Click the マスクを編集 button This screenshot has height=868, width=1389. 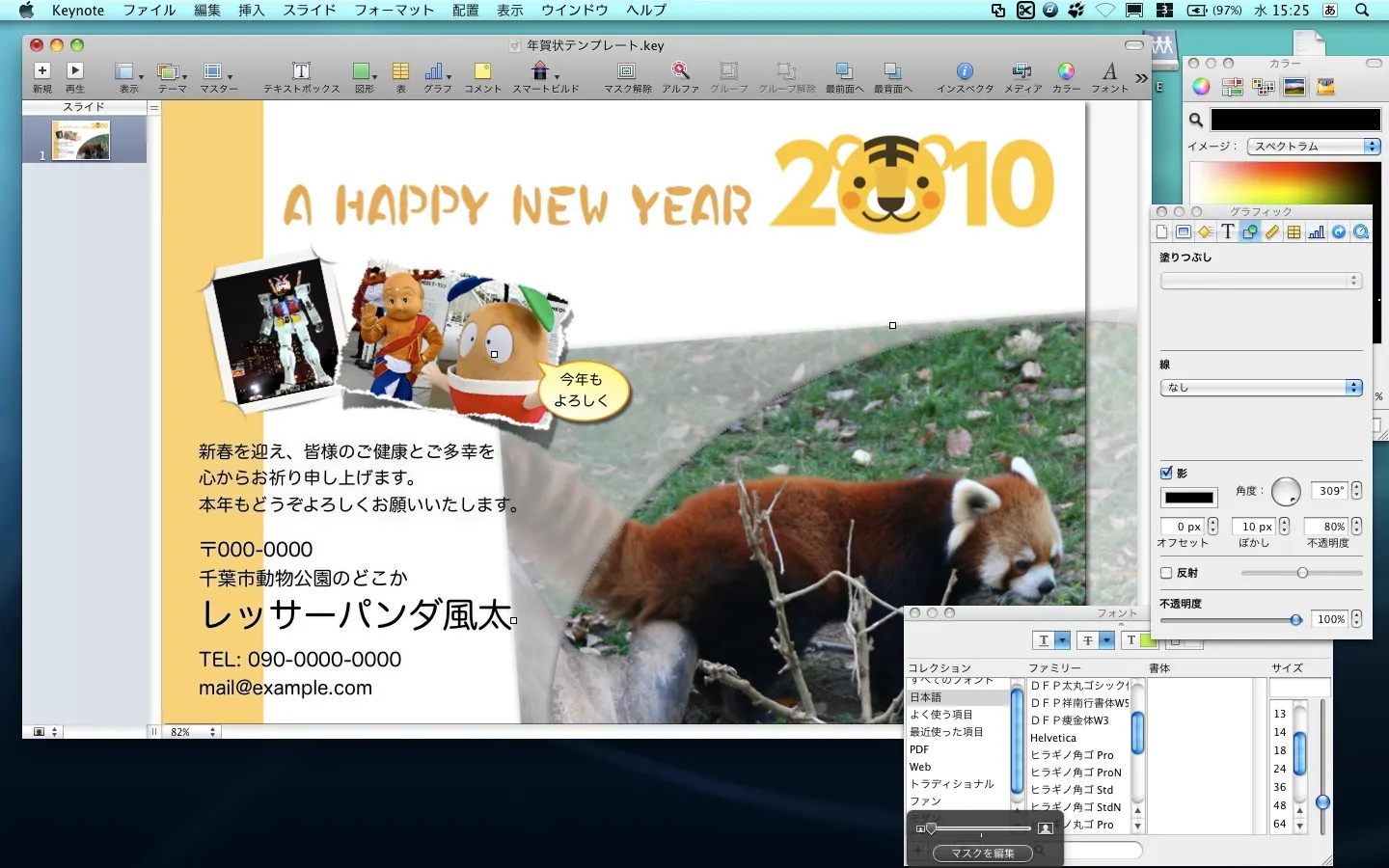click(x=982, y=853)
